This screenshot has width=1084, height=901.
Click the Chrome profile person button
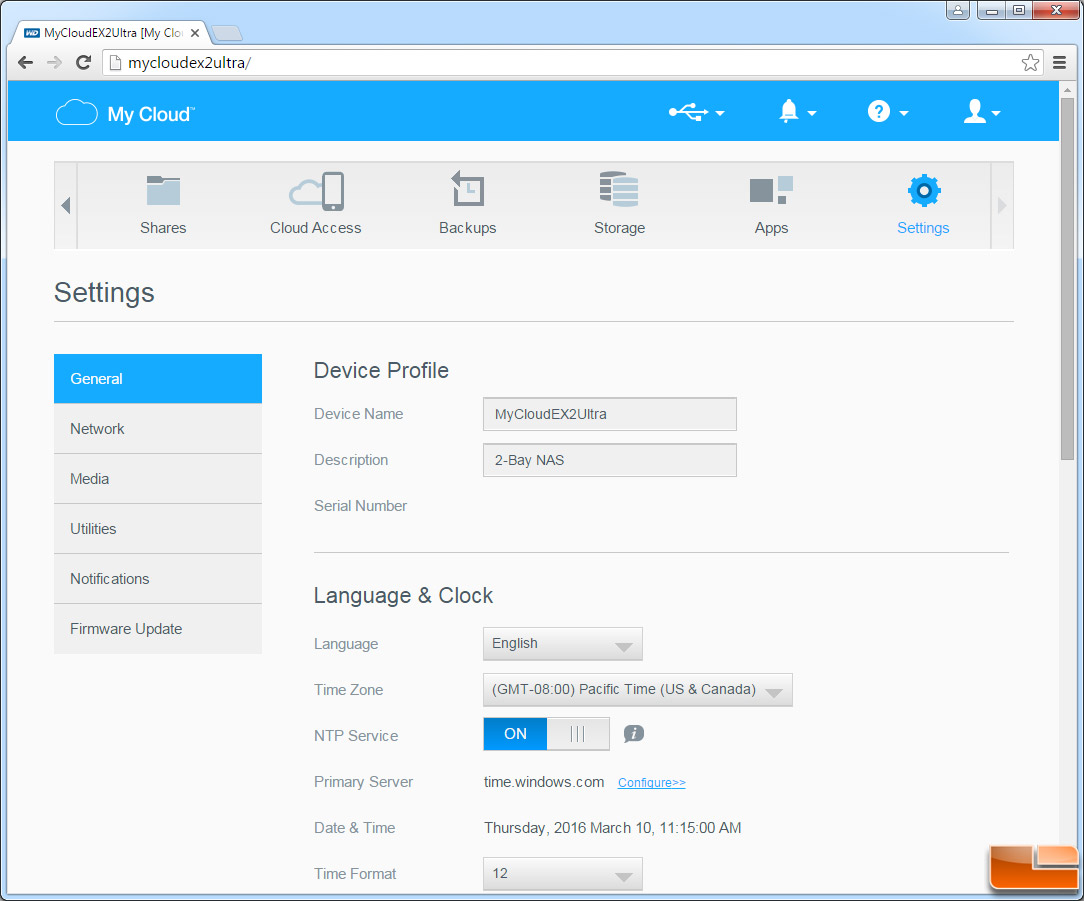coord(958,10)
